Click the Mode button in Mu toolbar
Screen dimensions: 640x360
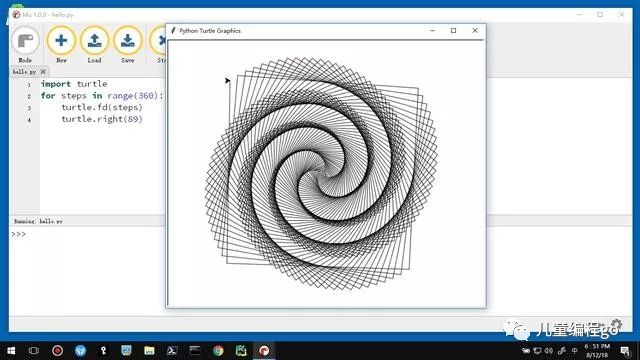25,44
